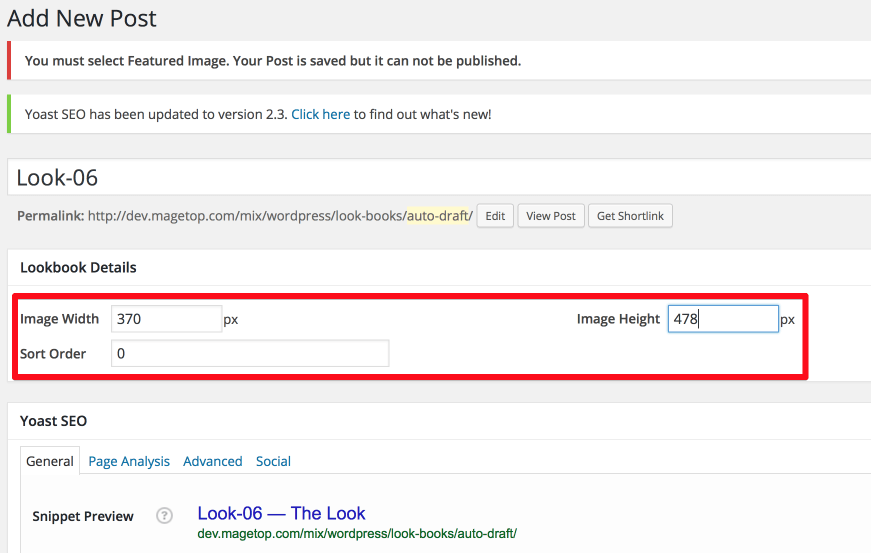The height and width of the screenshot is (553, 871).
Task: Click the Snippet Preview label
Action: point(83,516)
